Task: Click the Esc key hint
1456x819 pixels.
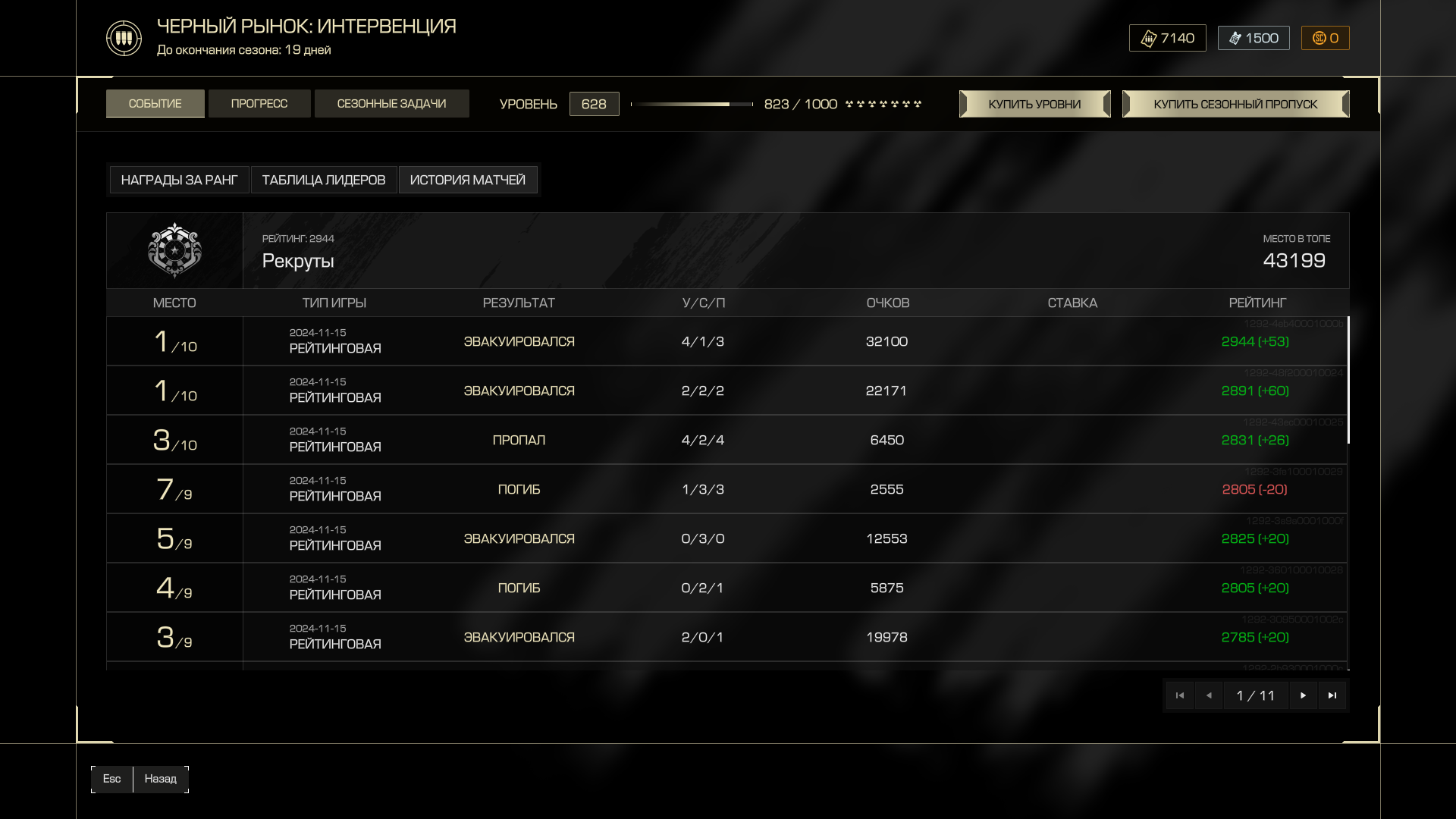Action: [112, 779]
